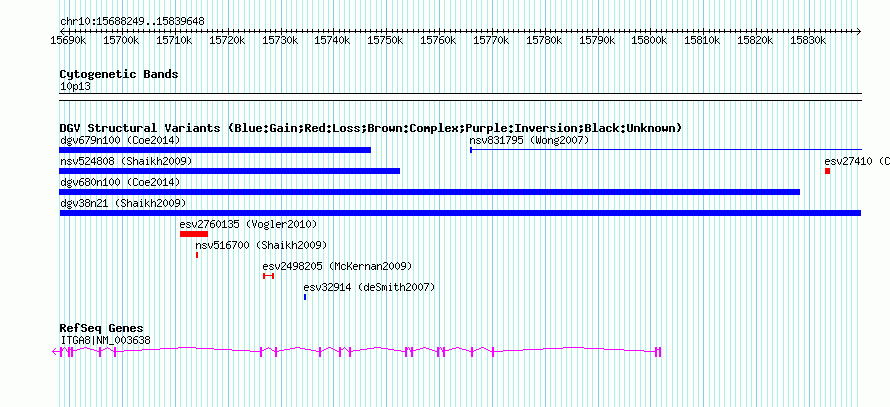
Task: Click the chr10:15688249..15839648 coordinates text
Action: tap(132, 22)
